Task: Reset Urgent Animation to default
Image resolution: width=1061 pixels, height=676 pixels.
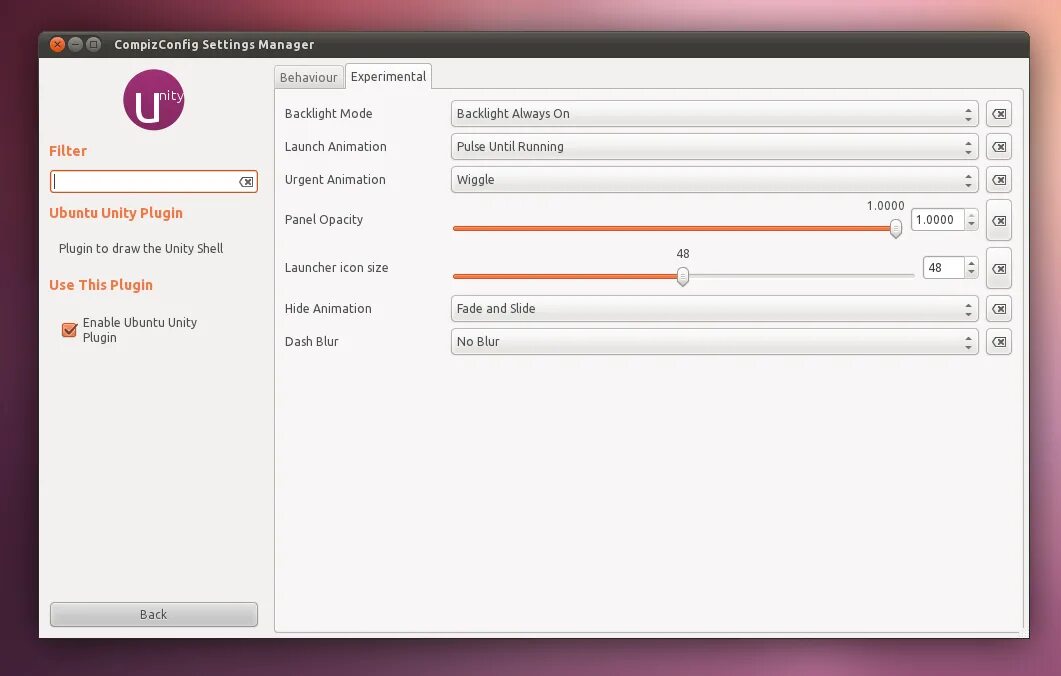Action: coord(998,180)
